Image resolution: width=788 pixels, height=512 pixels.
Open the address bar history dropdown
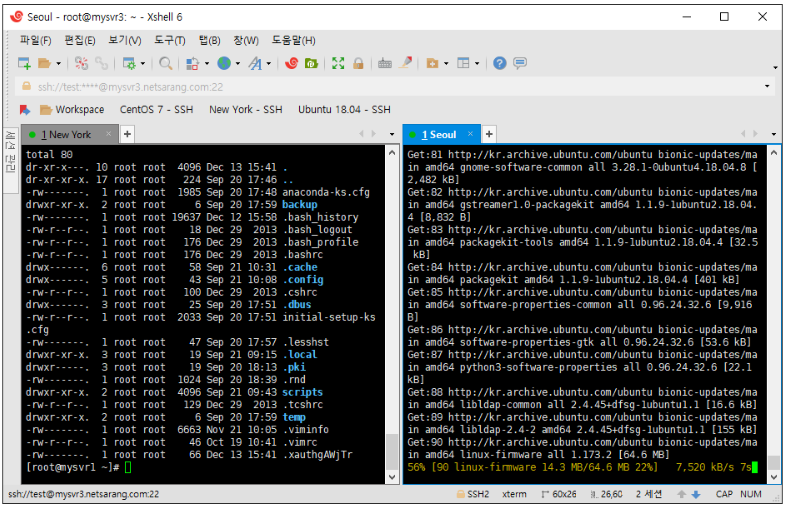767,86
